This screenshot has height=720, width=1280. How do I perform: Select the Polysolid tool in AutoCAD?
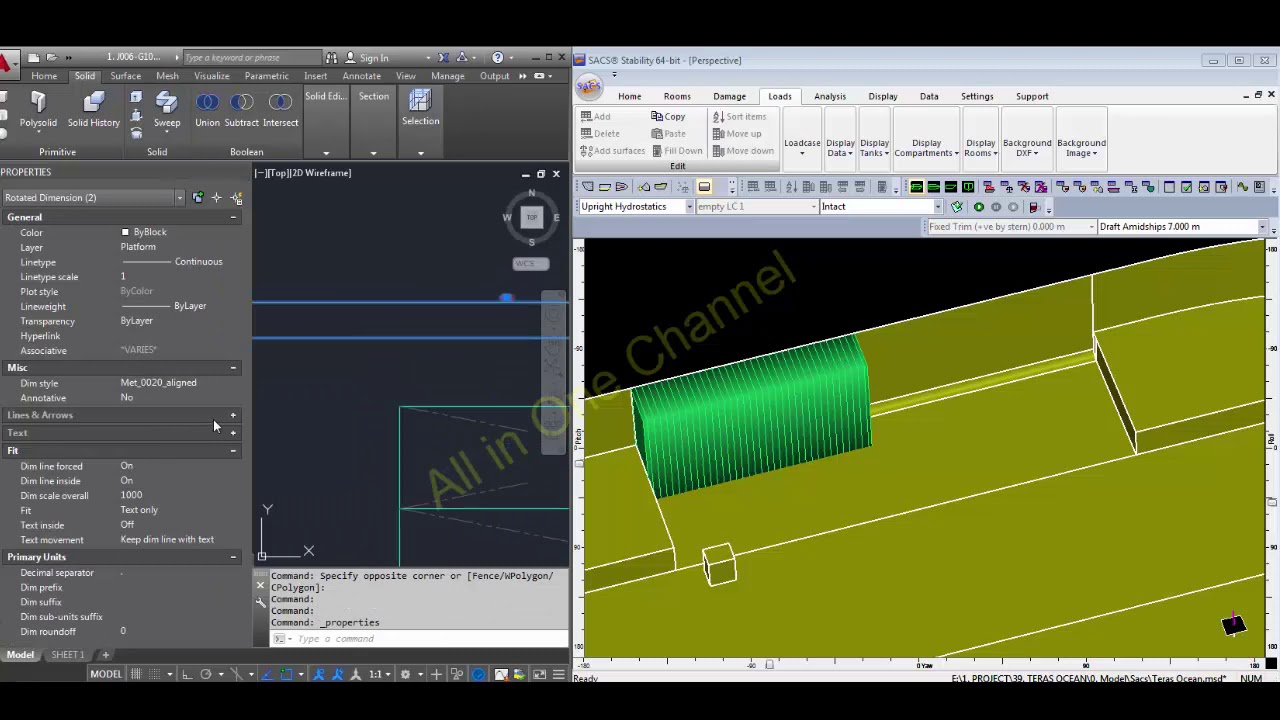(x=38, y=110)
